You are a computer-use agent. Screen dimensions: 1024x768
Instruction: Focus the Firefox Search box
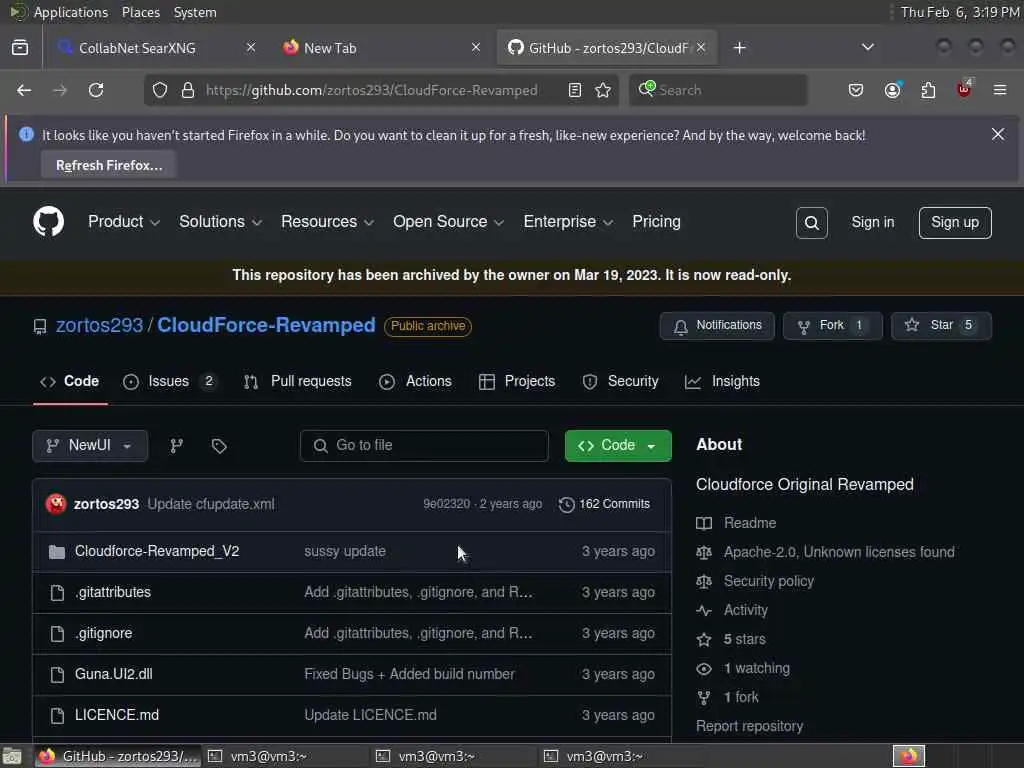[718, 90]
